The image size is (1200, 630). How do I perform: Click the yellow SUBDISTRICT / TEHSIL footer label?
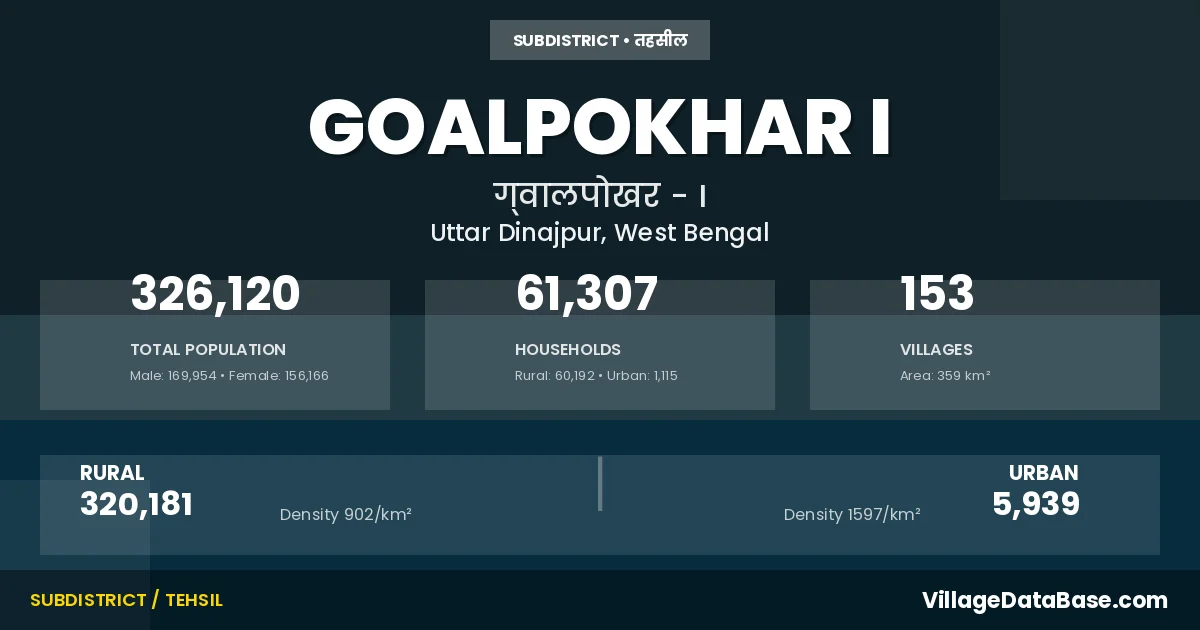pyautogui.click(x=126, y=600)
